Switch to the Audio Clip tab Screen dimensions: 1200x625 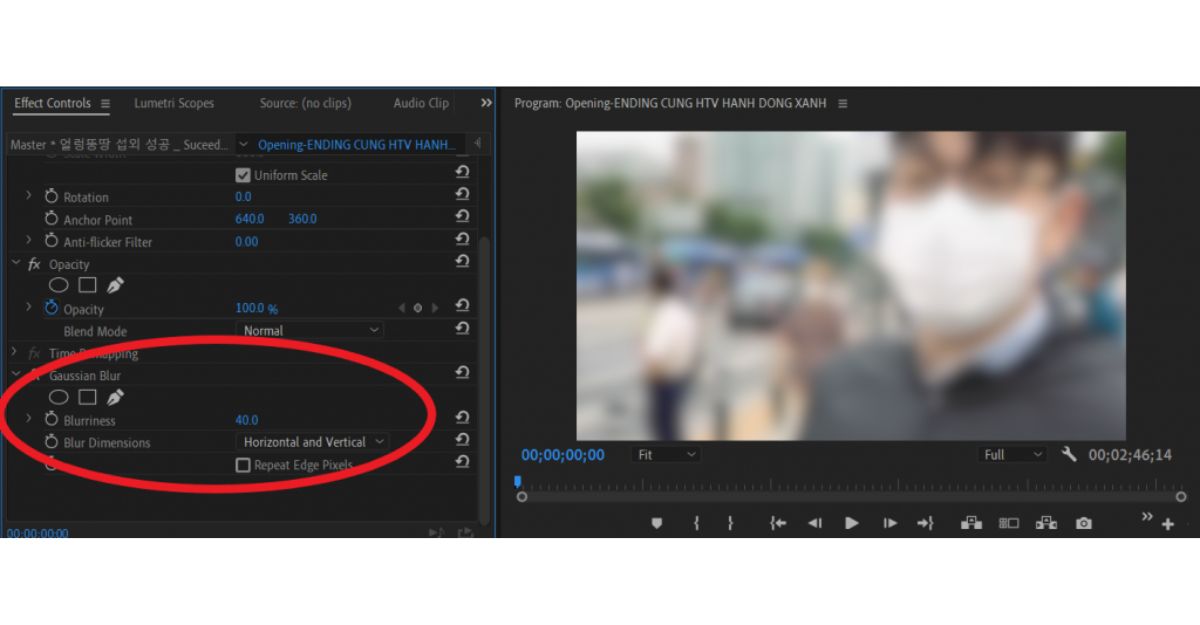(x=421, y=103)
